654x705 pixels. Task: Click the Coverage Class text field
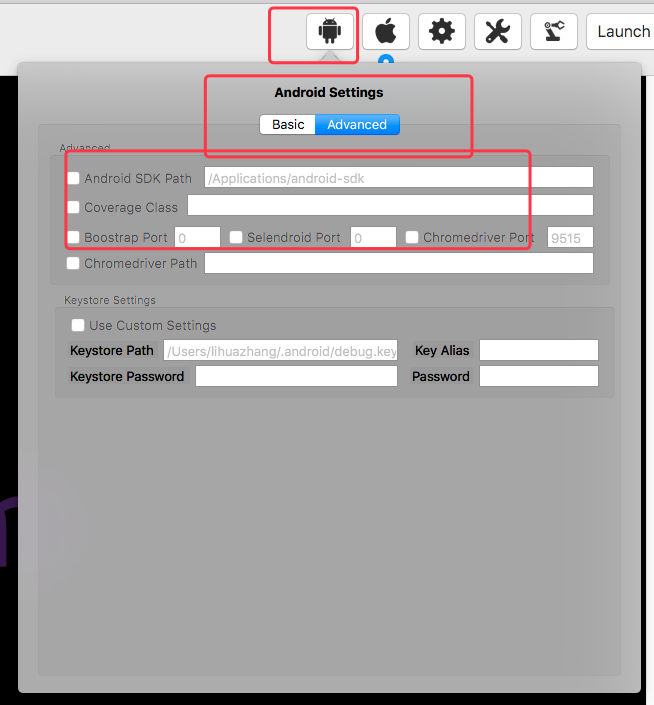(390, 205)
